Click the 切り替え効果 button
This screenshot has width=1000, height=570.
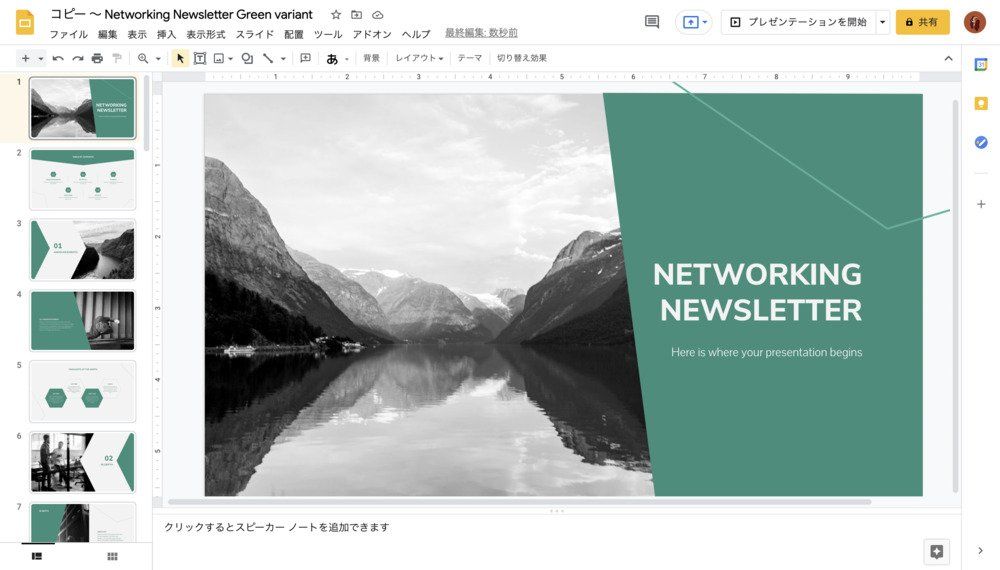point(522,58)
